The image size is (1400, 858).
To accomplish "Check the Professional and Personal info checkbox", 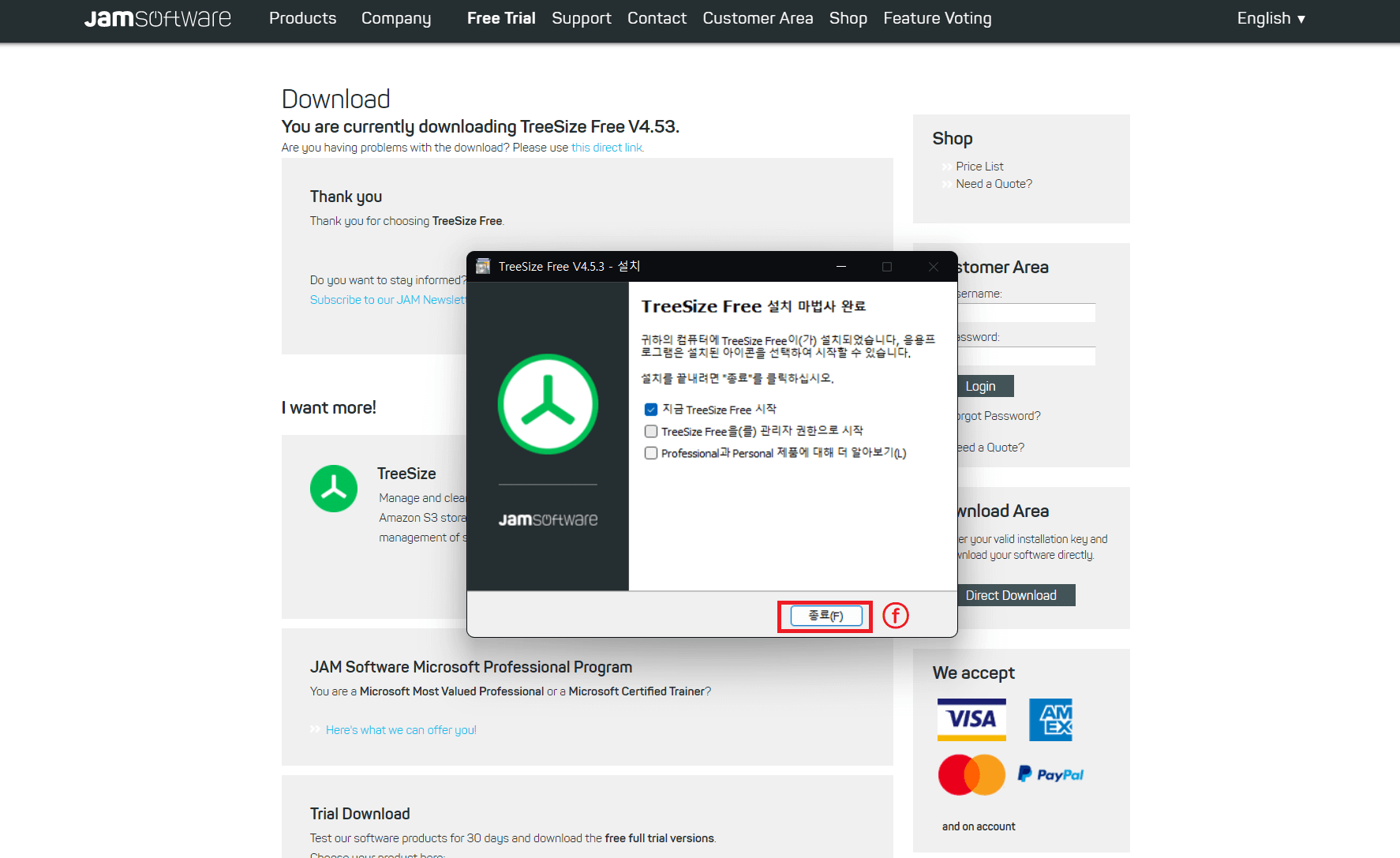I will point(651,453).
